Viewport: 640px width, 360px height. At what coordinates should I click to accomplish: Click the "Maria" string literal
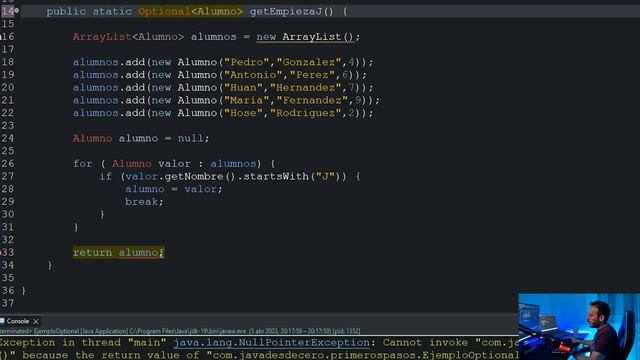(x=246, y=100)
